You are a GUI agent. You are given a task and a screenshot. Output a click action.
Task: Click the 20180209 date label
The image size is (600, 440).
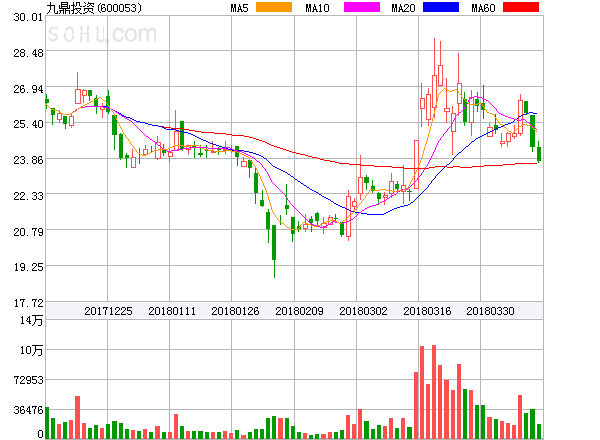[x=299, y=311]
